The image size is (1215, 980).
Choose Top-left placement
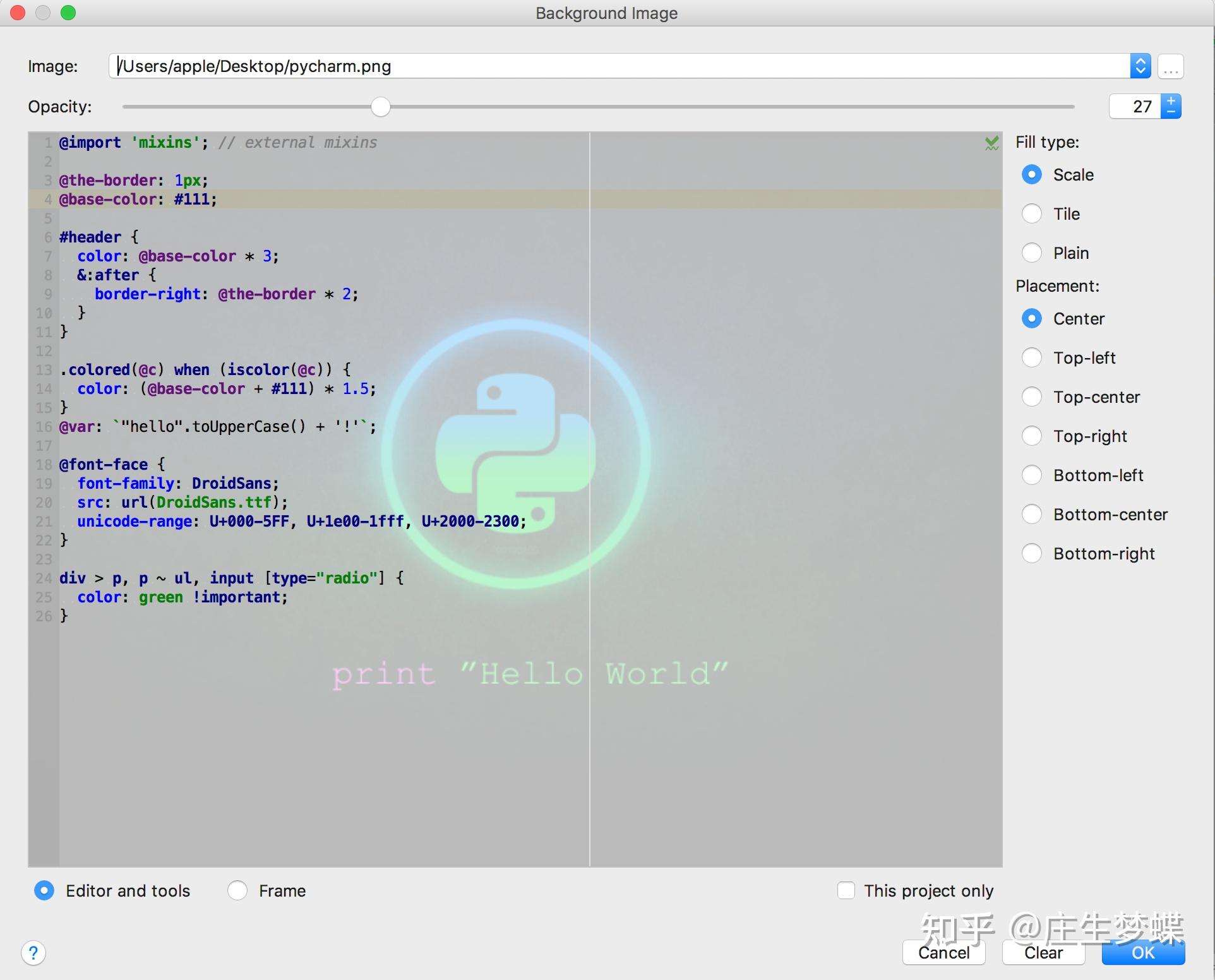(x=1032, y=358)
